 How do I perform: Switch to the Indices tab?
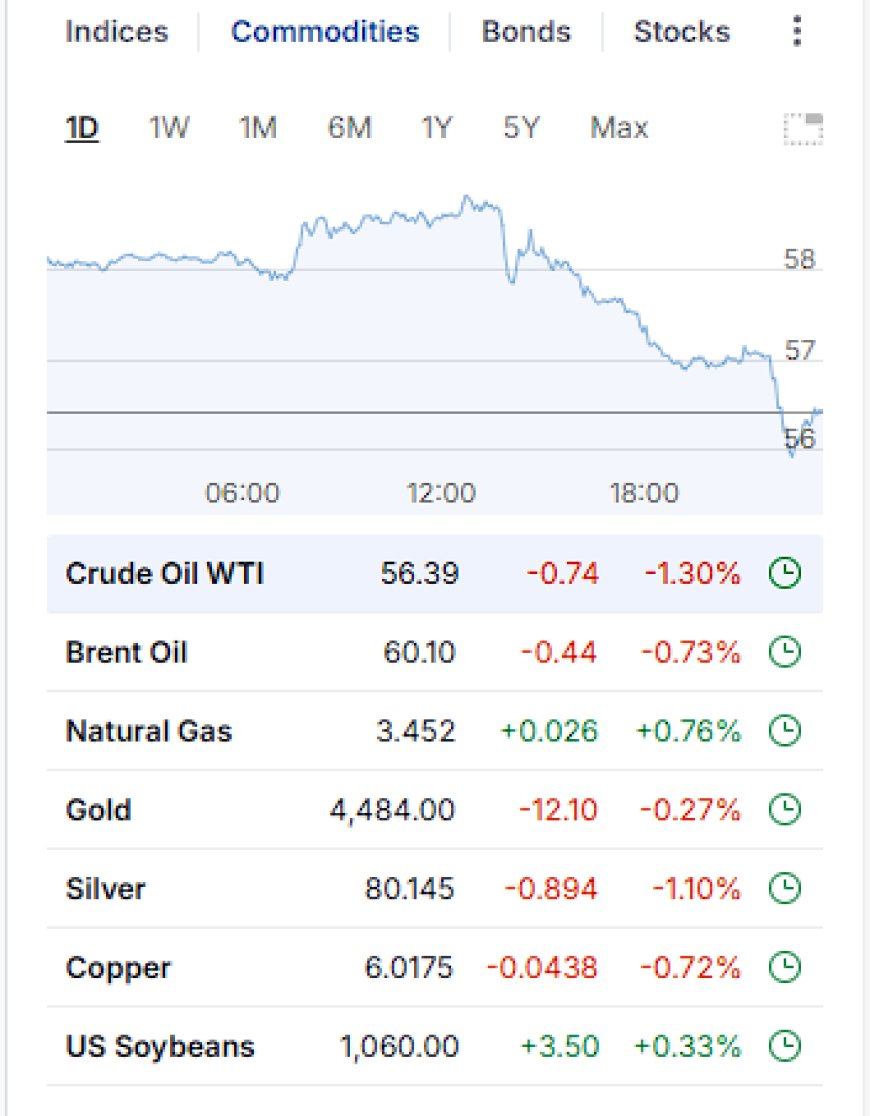pos(117,32)
